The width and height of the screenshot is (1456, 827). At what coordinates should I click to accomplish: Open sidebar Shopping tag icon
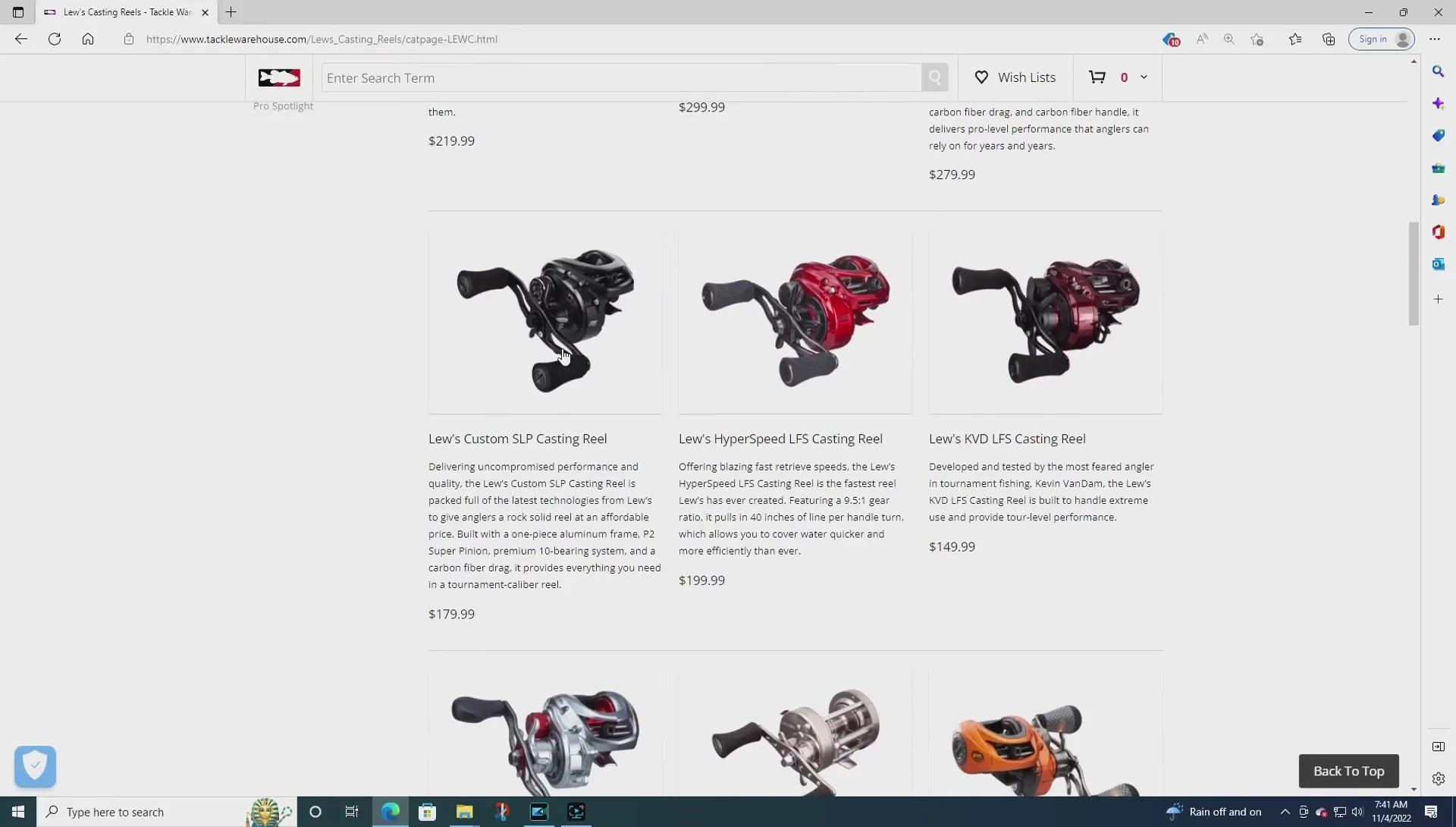1439,136
